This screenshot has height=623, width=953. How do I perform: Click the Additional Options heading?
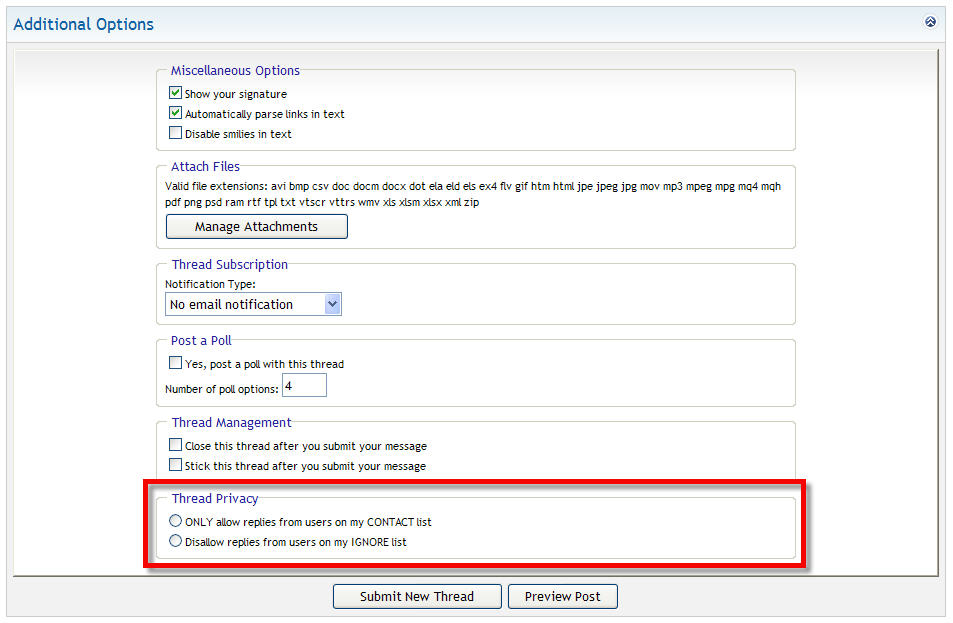83,24
